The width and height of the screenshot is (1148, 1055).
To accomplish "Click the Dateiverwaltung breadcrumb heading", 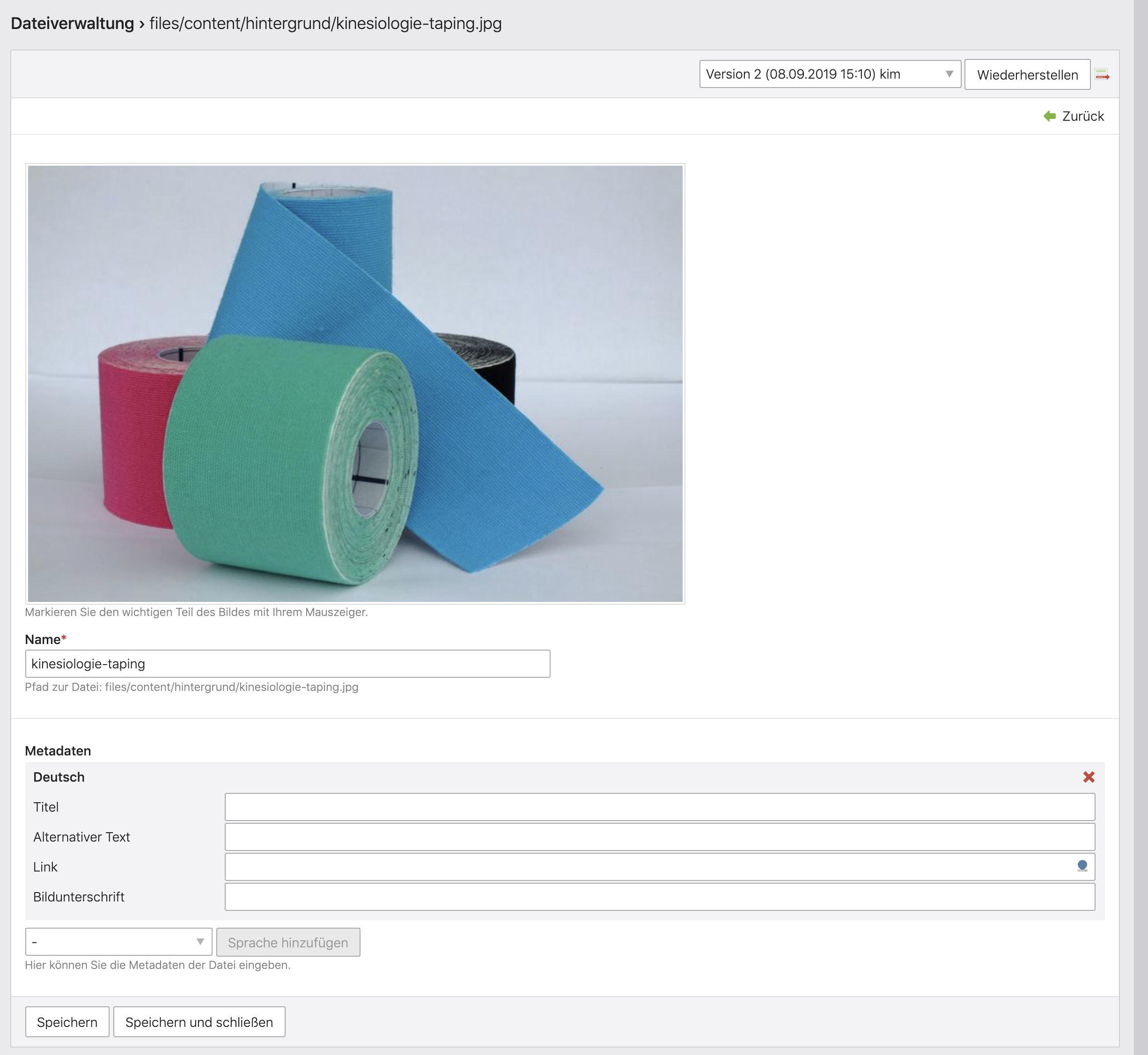I will click(72, 23).
